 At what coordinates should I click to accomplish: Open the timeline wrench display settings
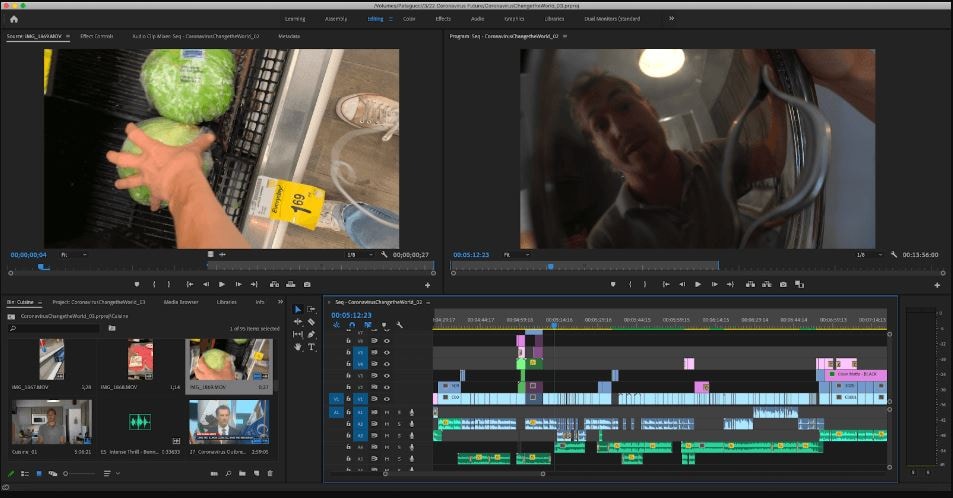coord(399,325)
